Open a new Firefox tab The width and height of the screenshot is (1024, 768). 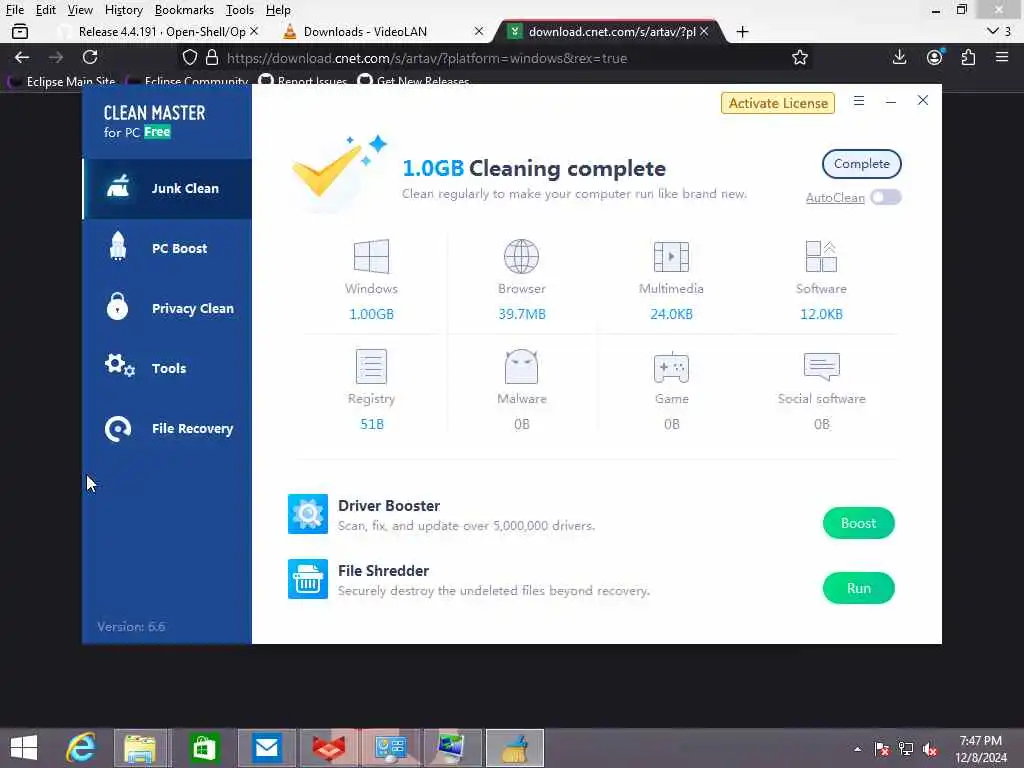tap(742, 31)
